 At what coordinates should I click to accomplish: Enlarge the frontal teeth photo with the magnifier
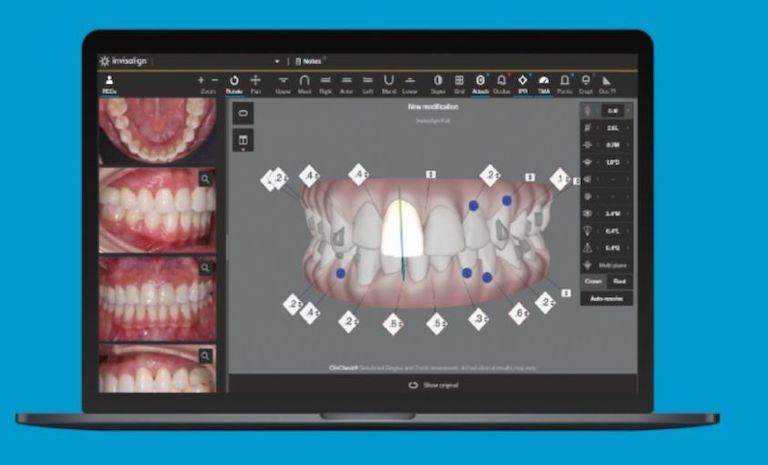click(205, 268)
